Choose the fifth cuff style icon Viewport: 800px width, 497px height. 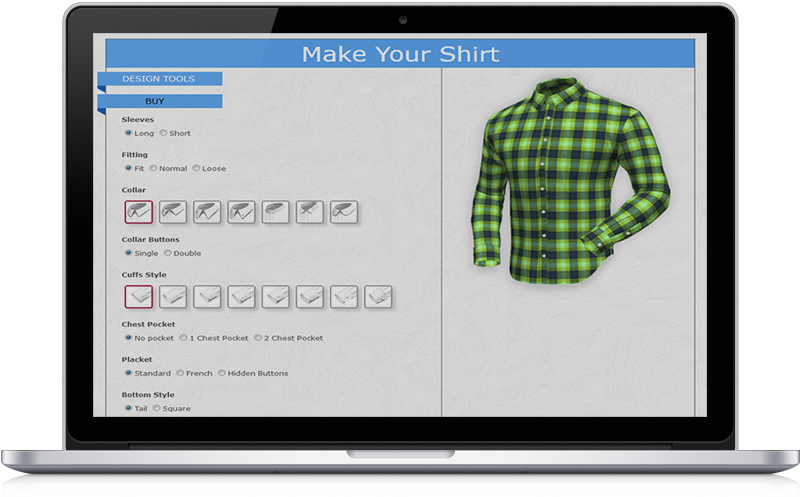coord(276,296)
